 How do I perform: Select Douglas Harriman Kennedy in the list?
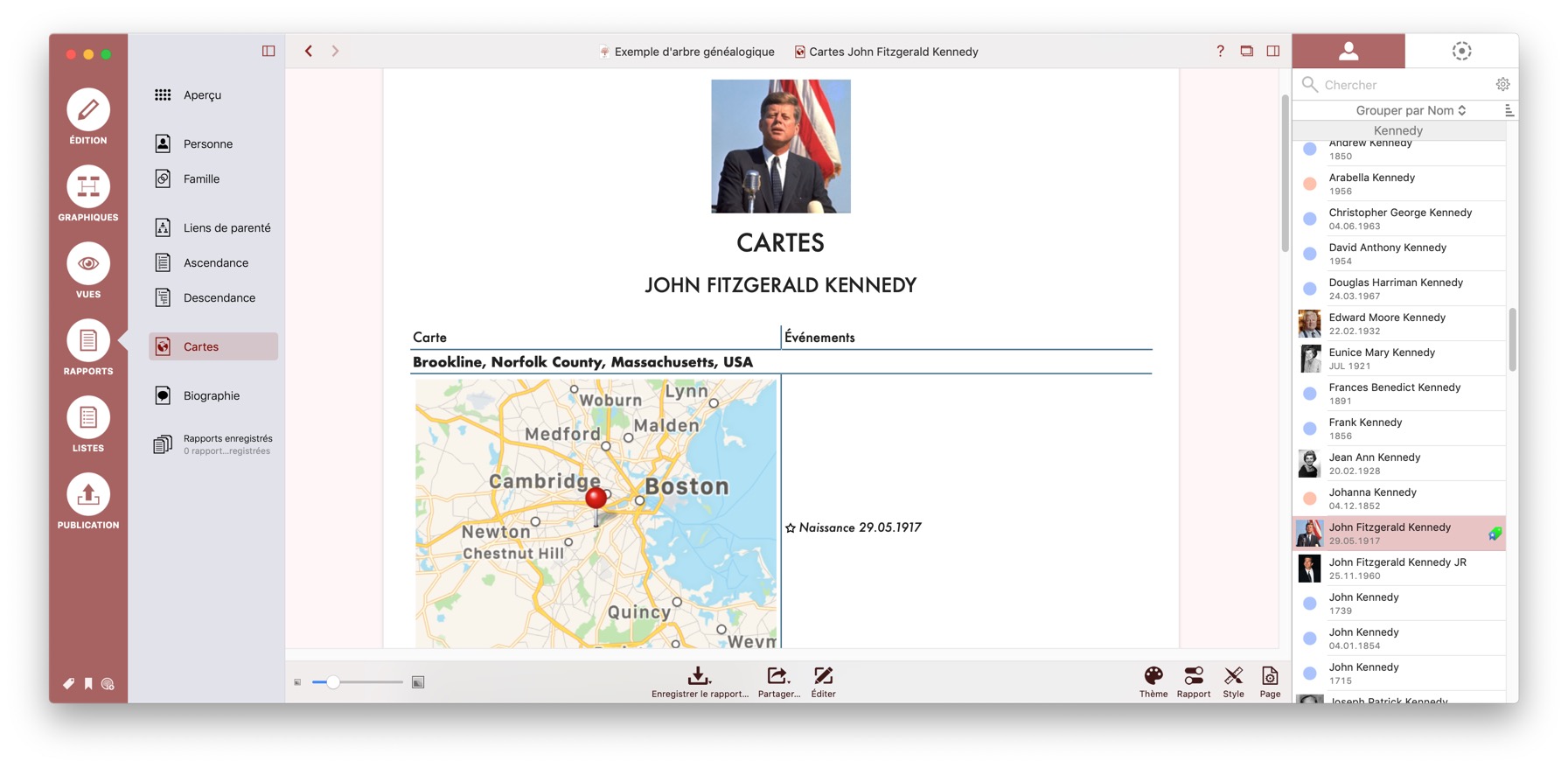tap(1399, 289)
